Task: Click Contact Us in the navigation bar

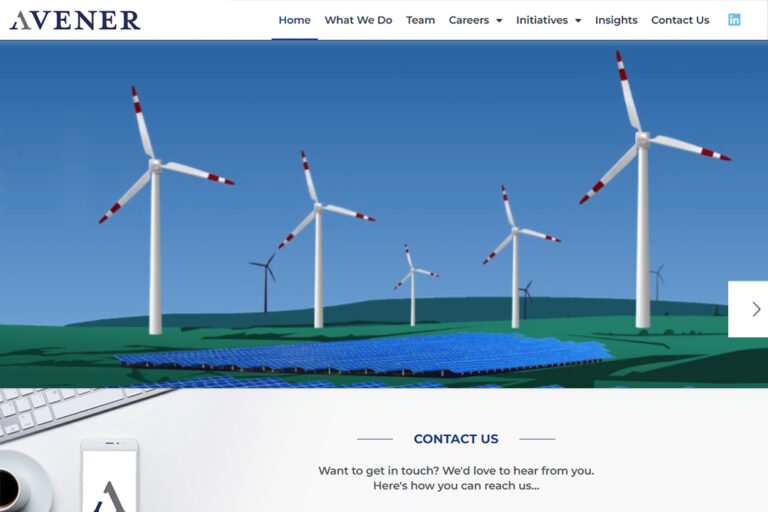Action: click(680, 20)
